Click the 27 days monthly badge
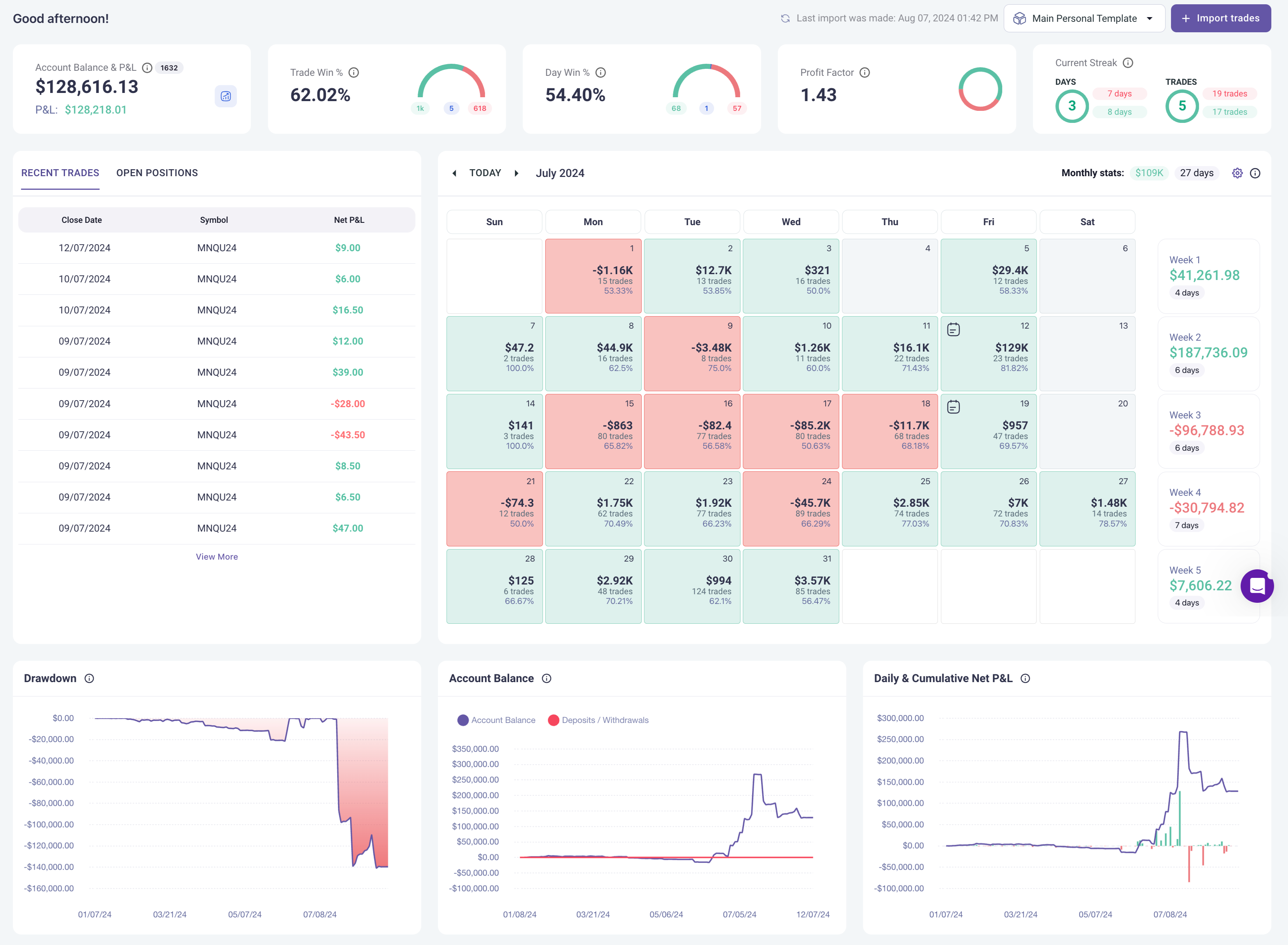This screenshot has width=1288, height=945. pyautogui.click(x=1197, y=173)
